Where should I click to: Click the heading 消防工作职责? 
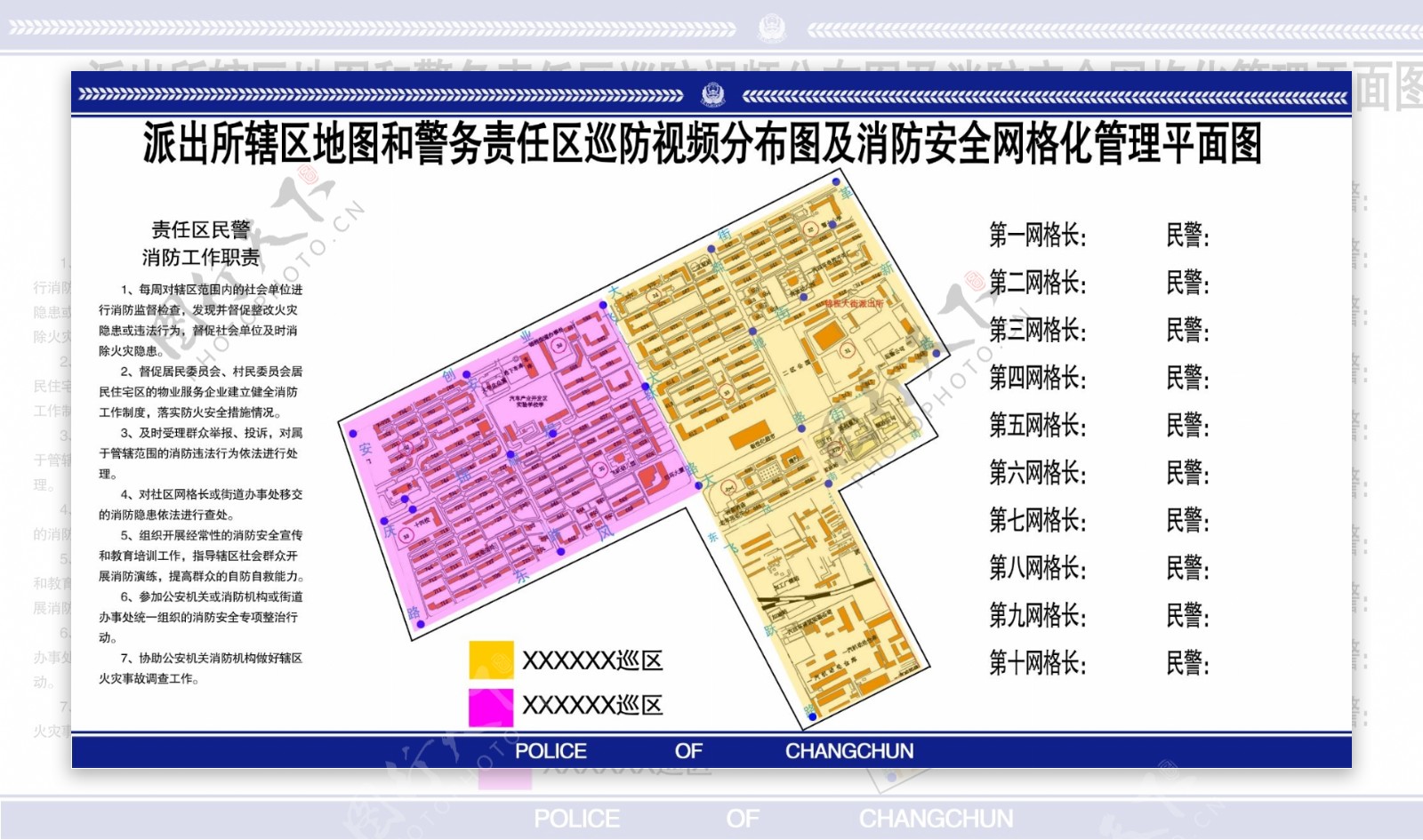click(x=201, y=258)
